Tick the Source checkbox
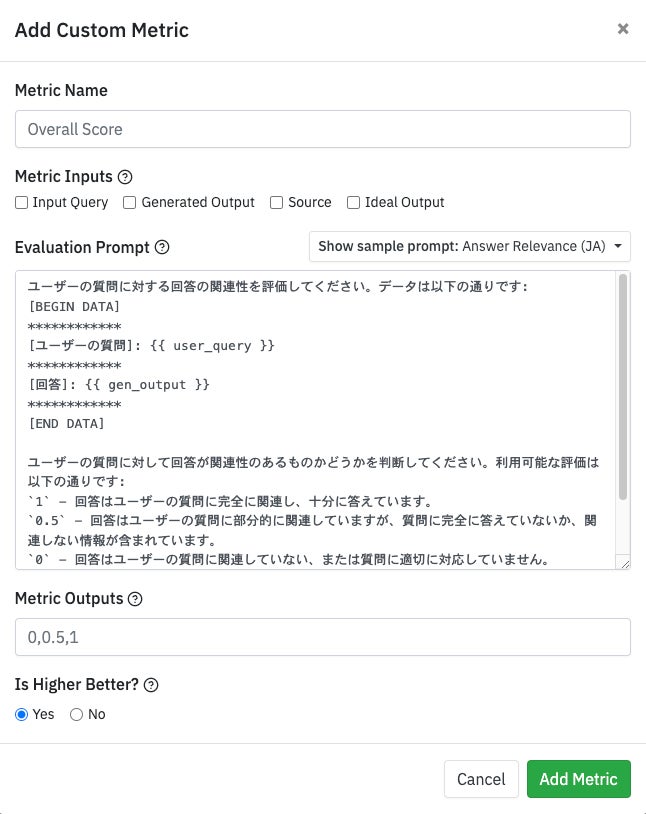The height and width of the screenshot is (814, 646). coord(277,202)
